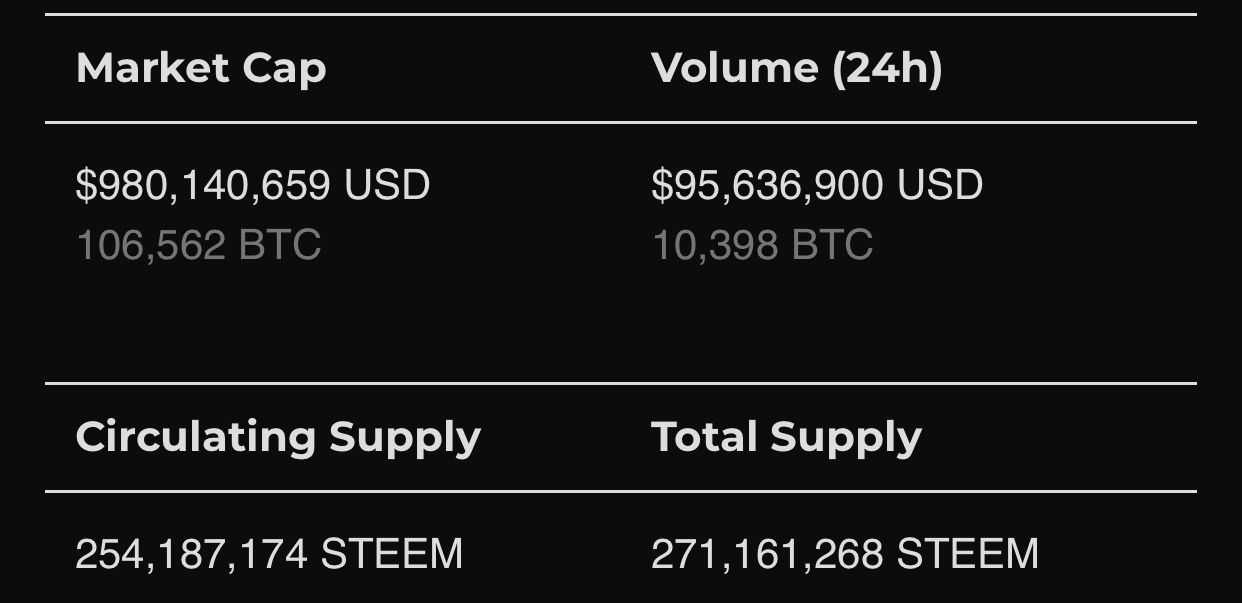
Task: Click the divider line below Market Cap header
Action: point(330,123)
